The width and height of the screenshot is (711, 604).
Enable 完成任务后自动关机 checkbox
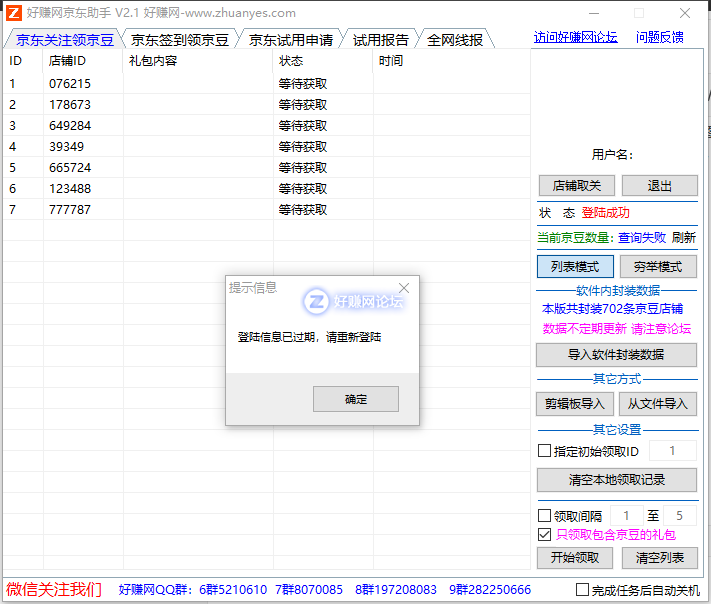[582, 589]
